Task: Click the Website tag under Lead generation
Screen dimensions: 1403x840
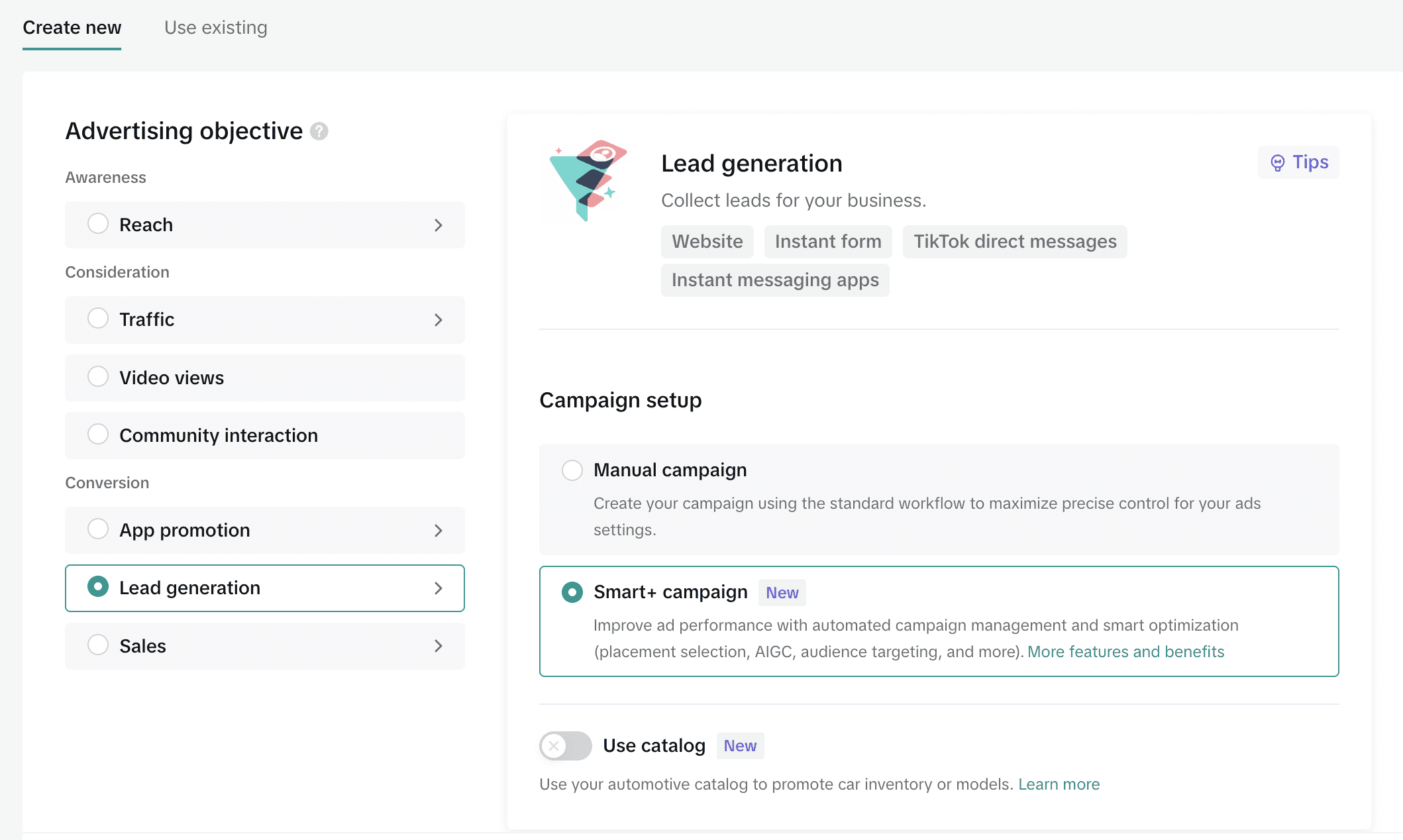Action: [707, 241]
